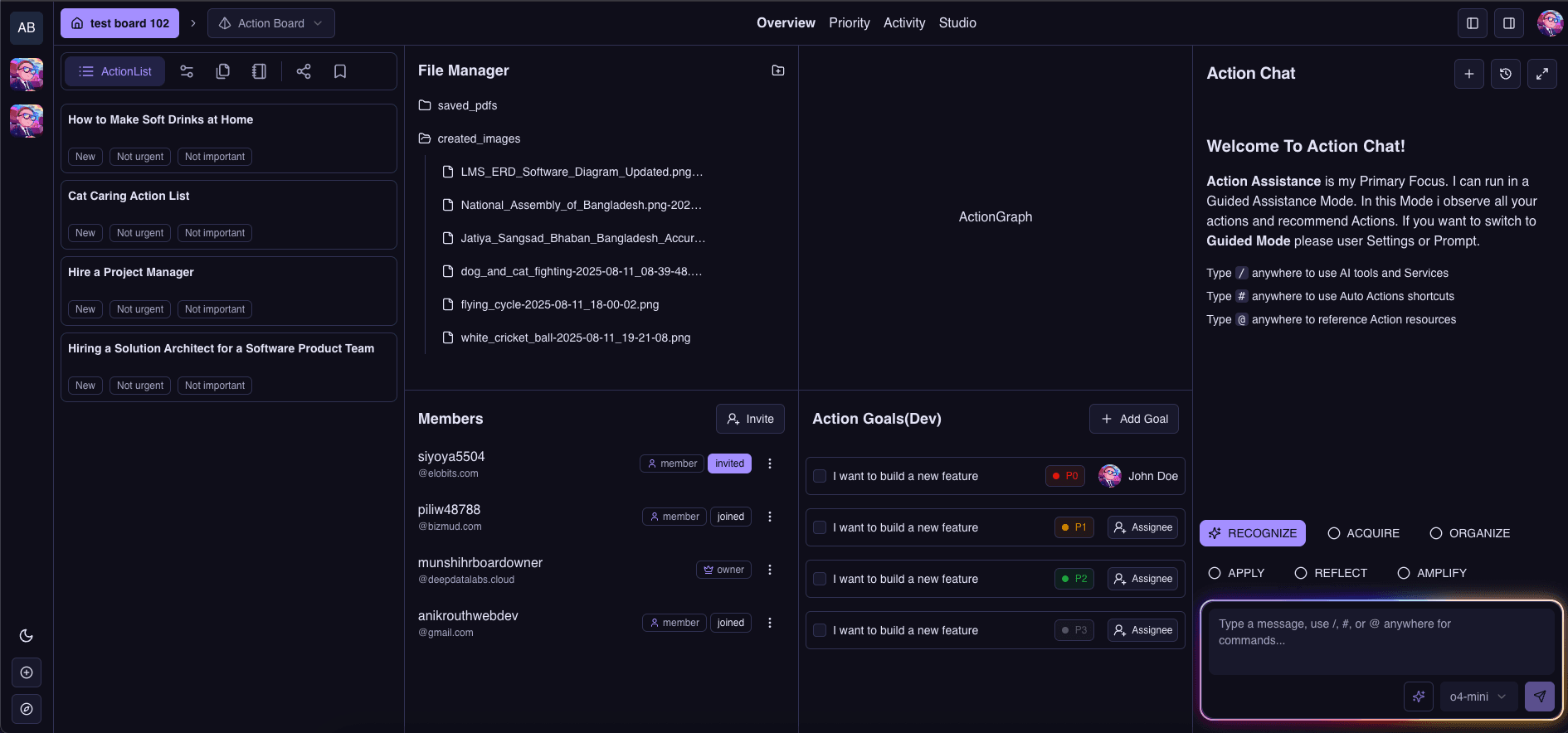The image size is (1568, 733).
Task: Click the share icon in the ActionList toolbar
Action: tap(304, 71)
